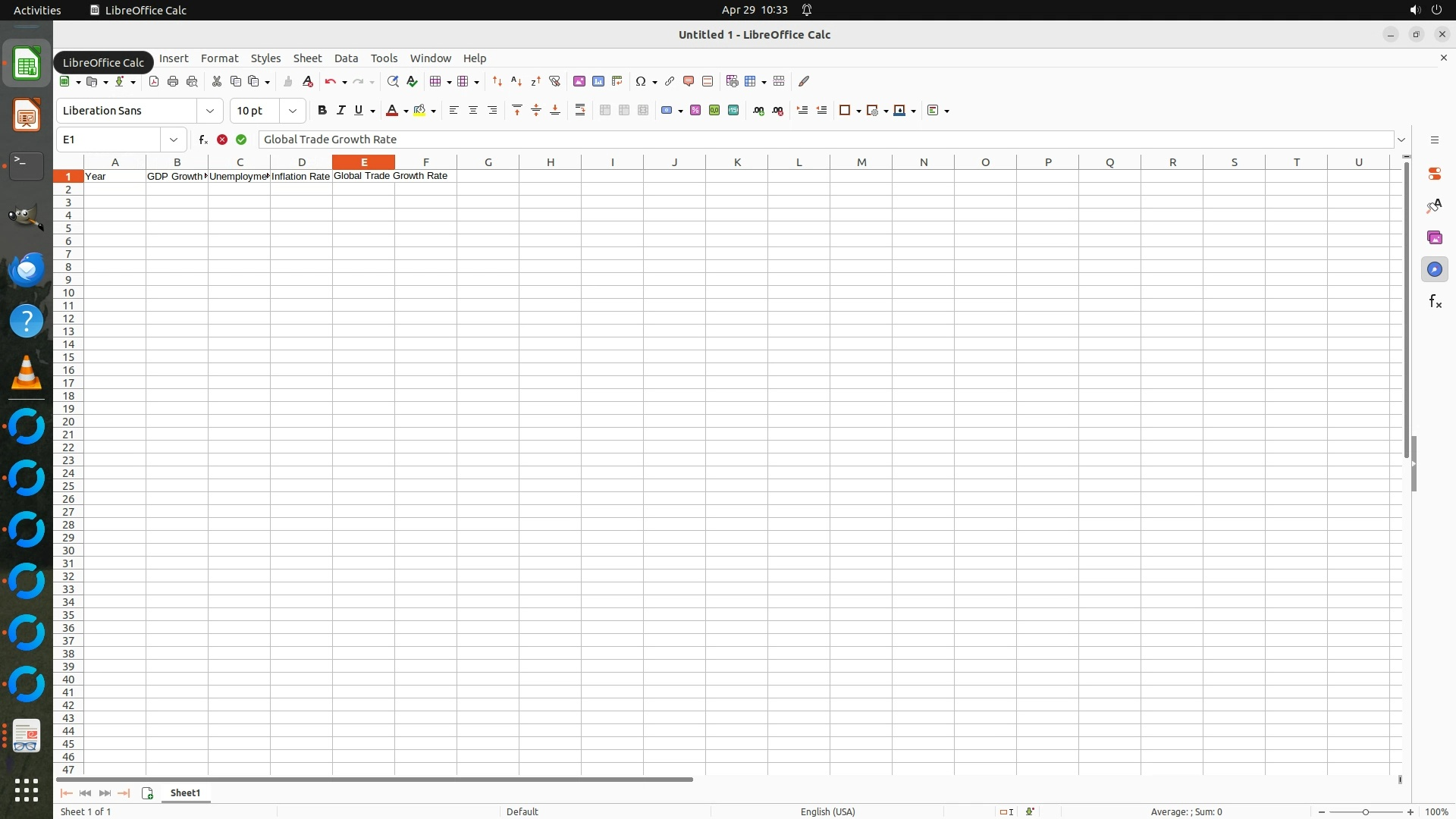Click the Cut scissors icon
The image size is (1456, 819).
point(216,82)
